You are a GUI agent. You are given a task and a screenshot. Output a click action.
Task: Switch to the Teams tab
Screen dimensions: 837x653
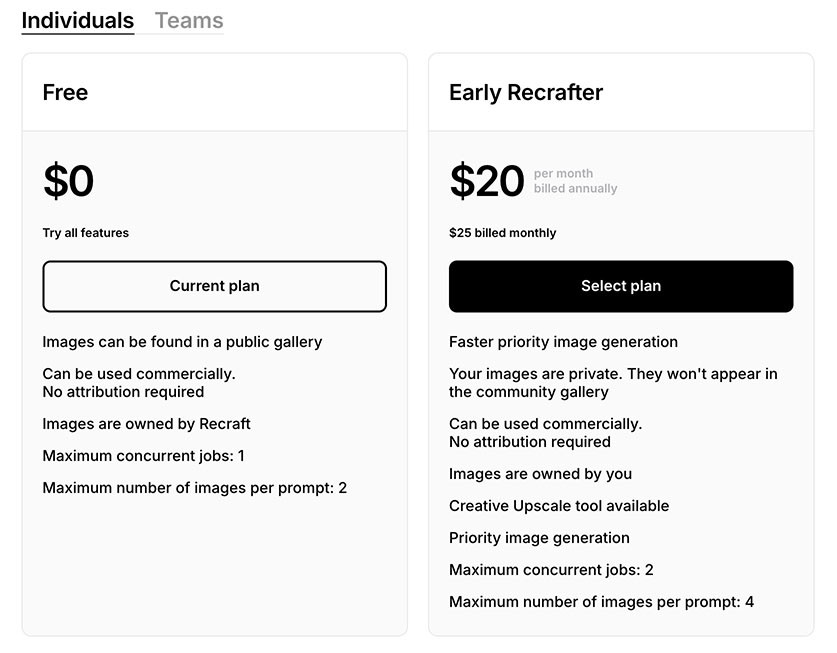[189, 21]
